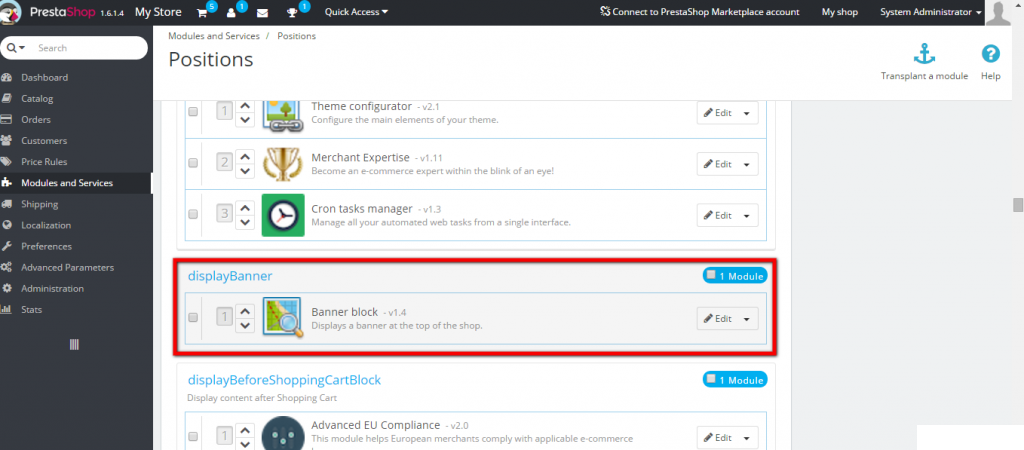1024x450 pixels.
Task: Edit the Cron tasks manager module
Action: (717, 216)
